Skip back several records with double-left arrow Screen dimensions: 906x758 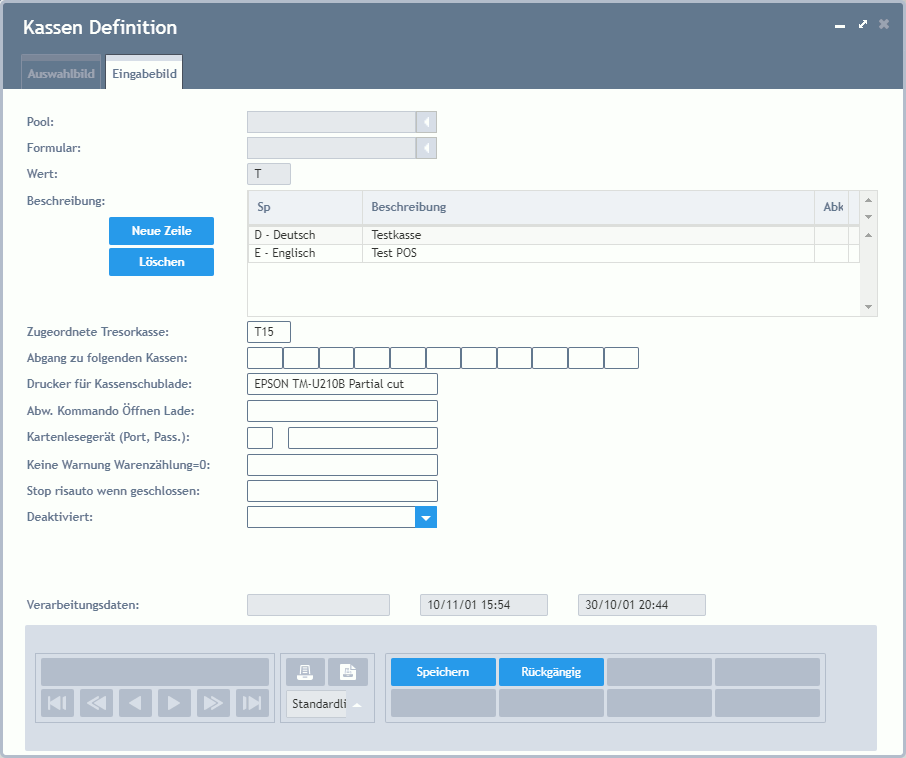coord(96,703)
